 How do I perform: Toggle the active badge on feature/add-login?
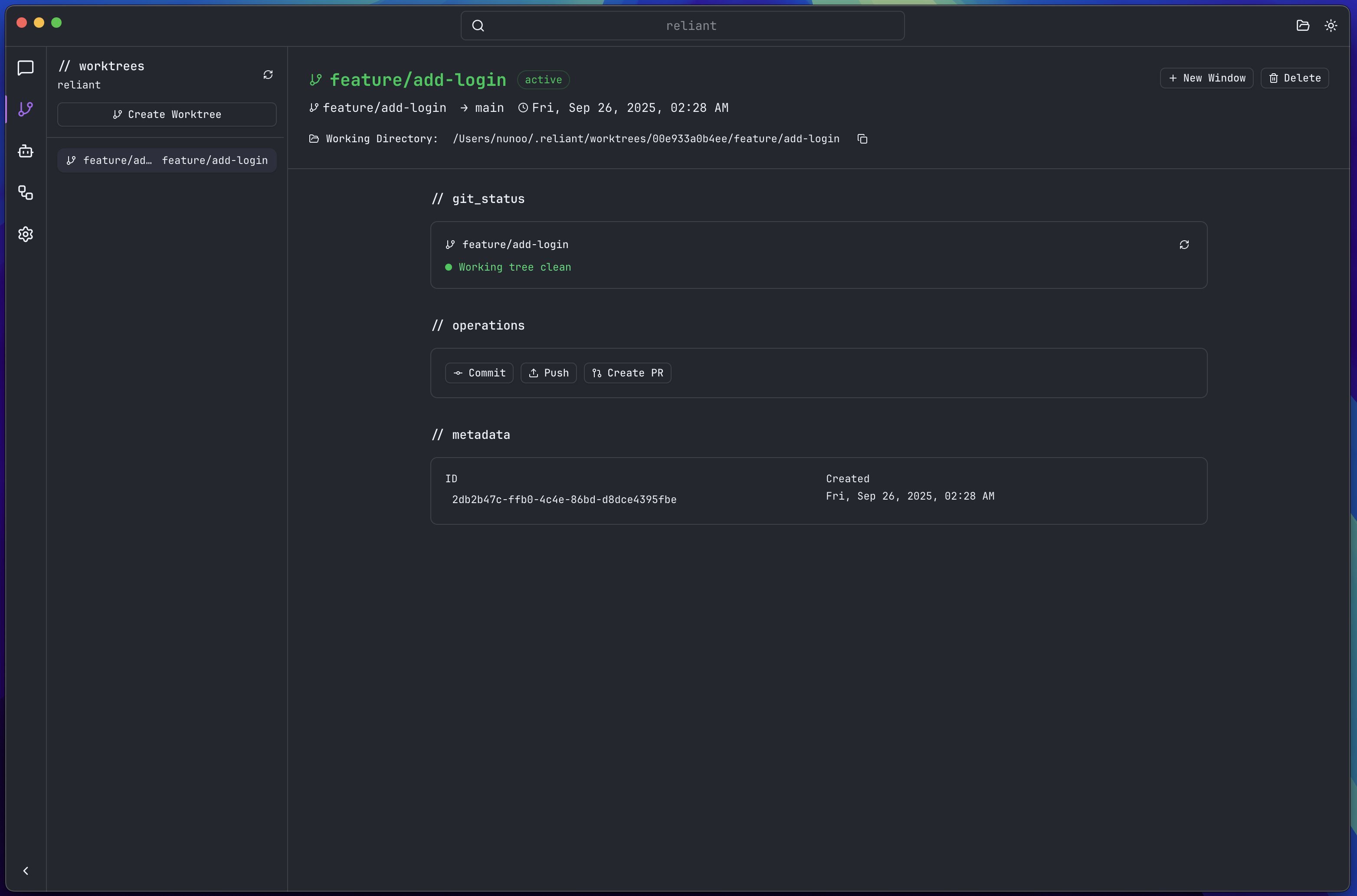click(542, 79)
